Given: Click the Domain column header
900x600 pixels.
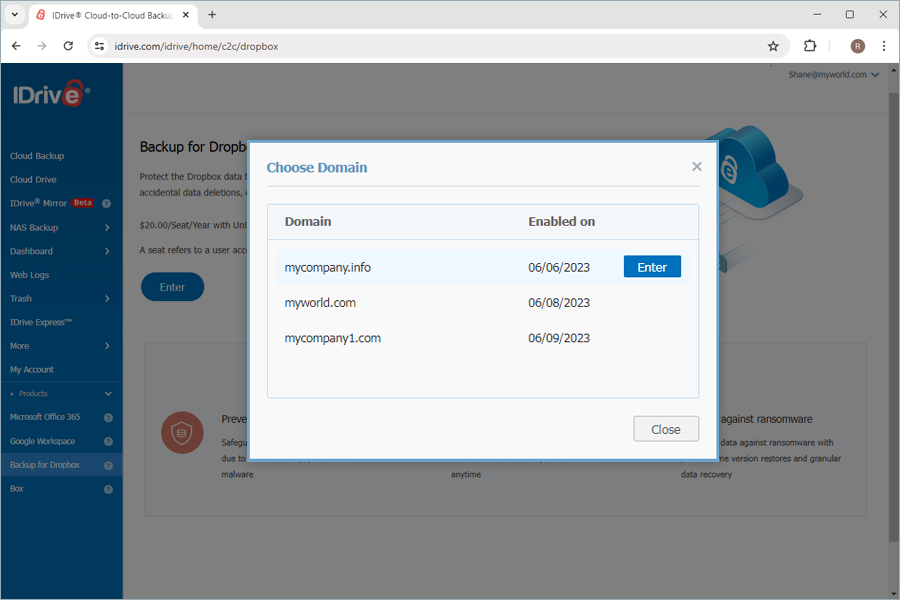Looking at the screenshot, I should tap(308, 222).
